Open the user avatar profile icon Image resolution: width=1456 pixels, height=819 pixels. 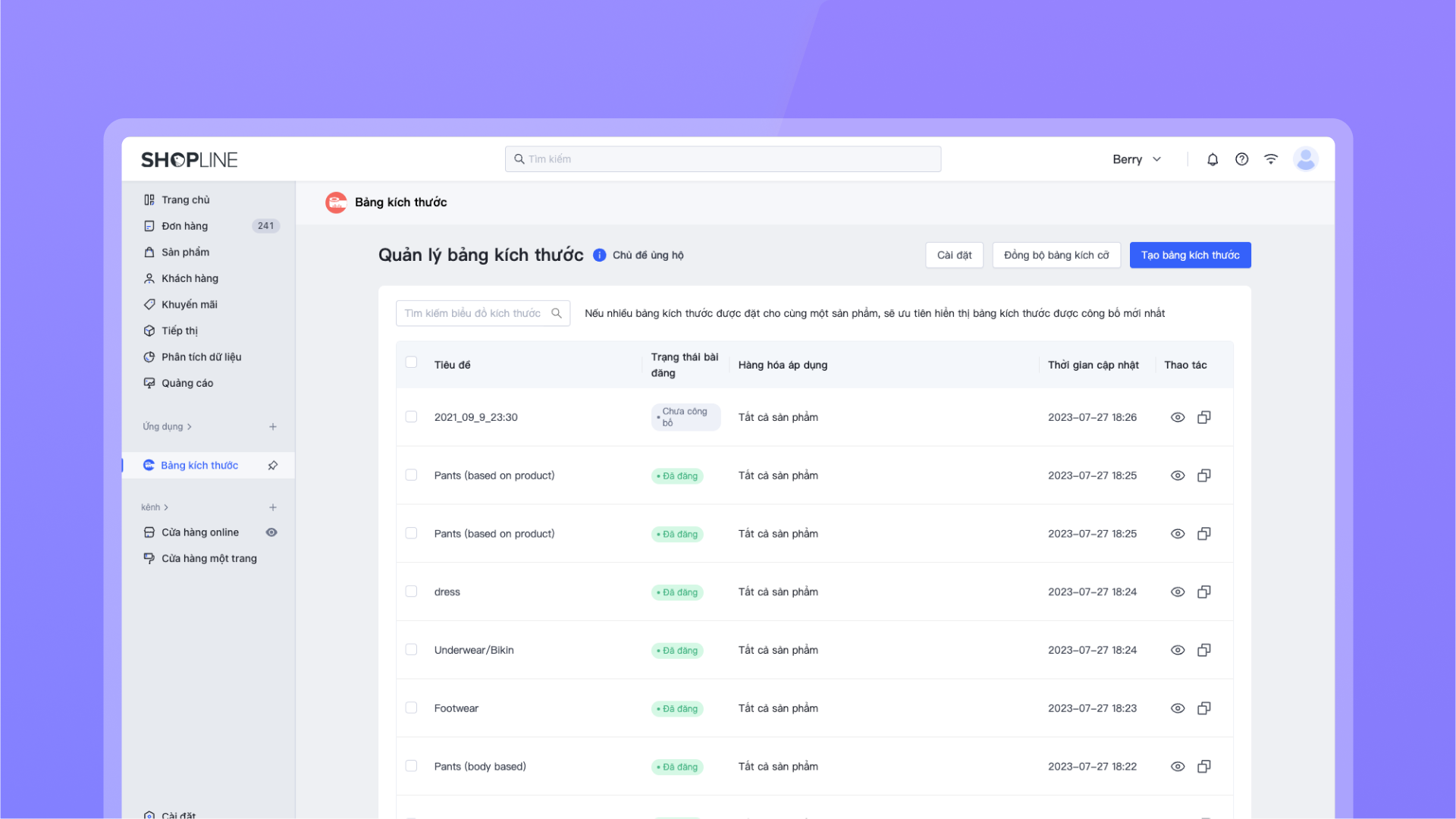[1305, 159]
